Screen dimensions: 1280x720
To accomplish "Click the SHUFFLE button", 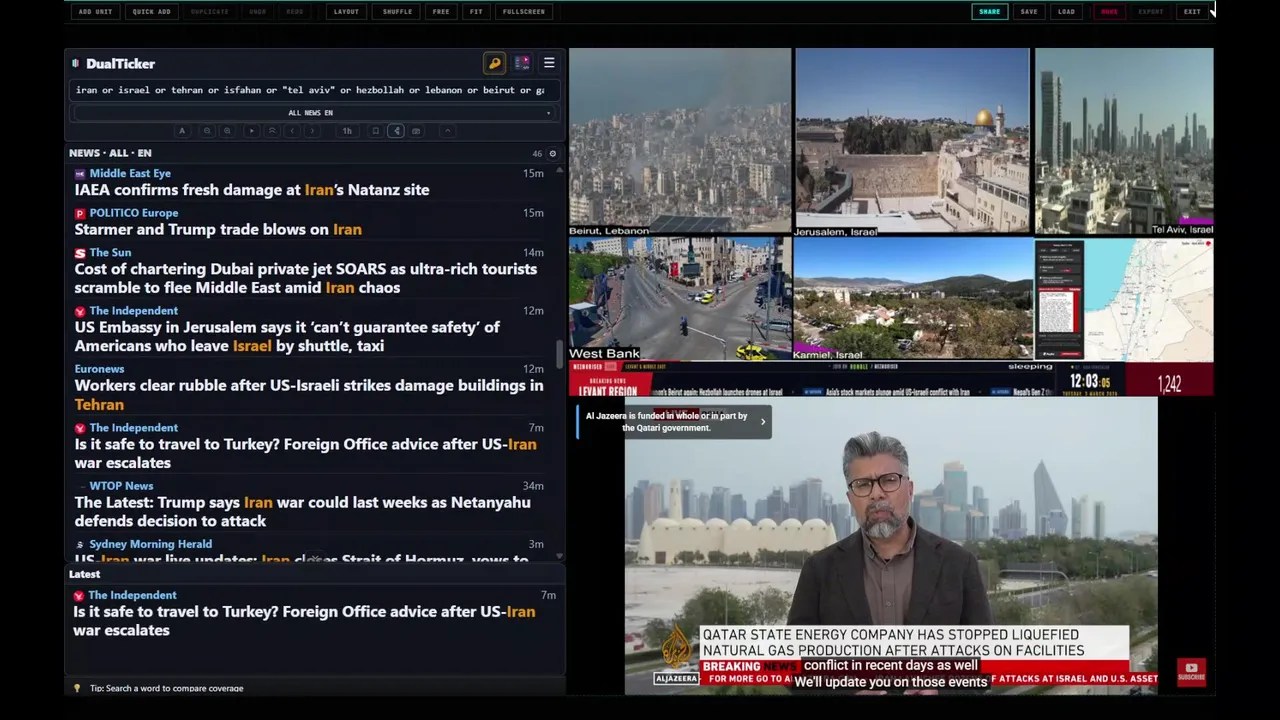I will tap(397, 12).
